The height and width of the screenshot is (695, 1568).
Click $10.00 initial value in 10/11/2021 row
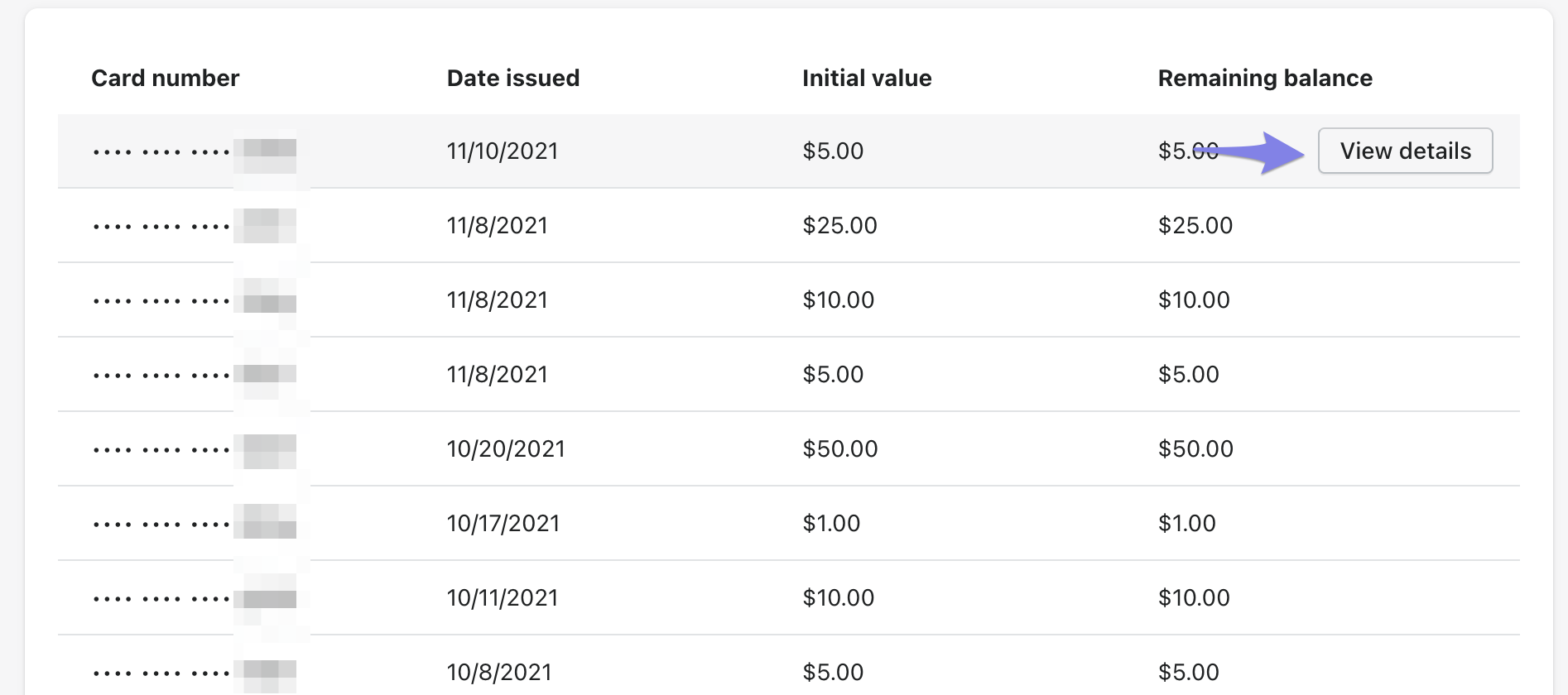(x=838, y=597)
